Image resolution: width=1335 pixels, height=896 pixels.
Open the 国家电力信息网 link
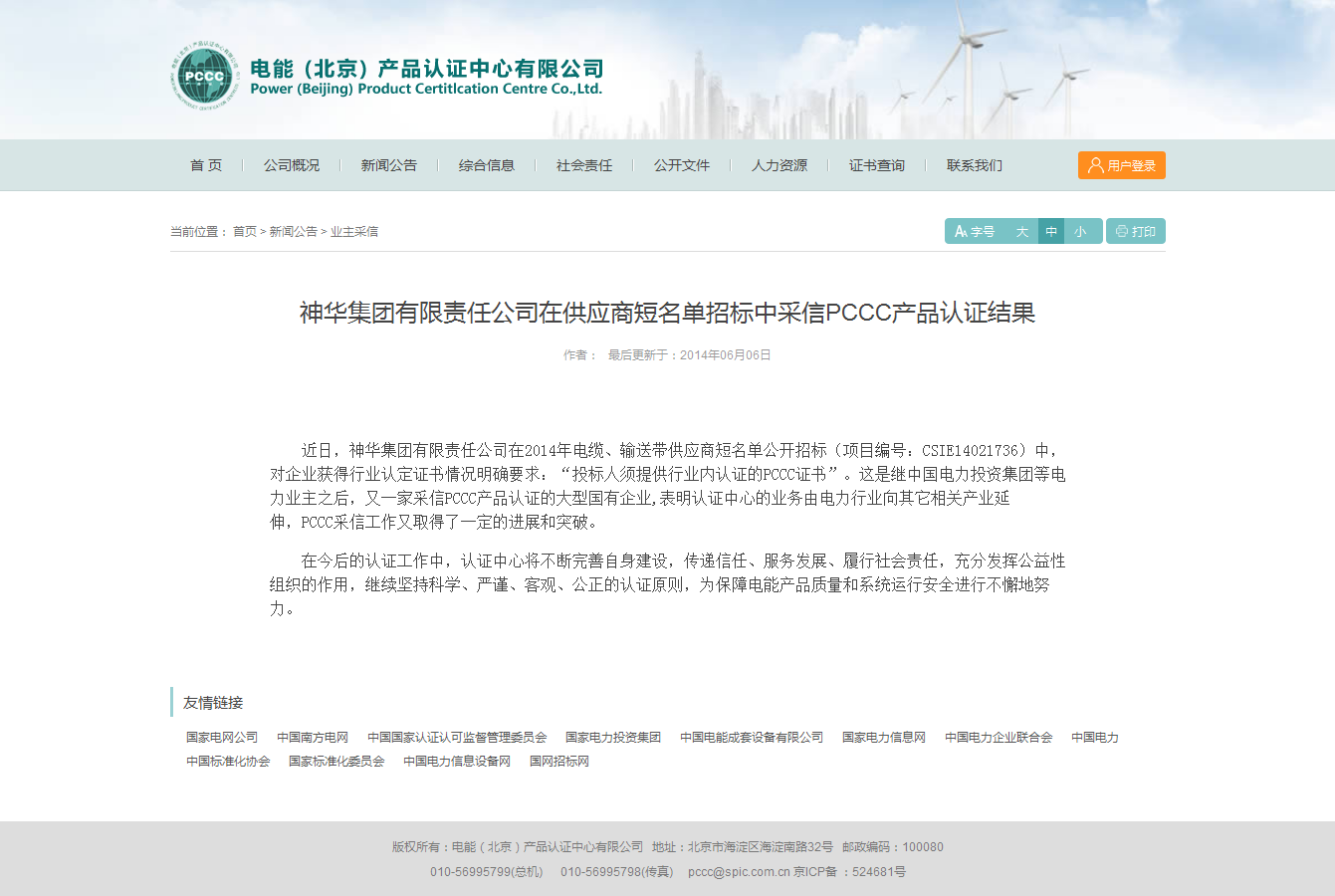coord(884,738)
